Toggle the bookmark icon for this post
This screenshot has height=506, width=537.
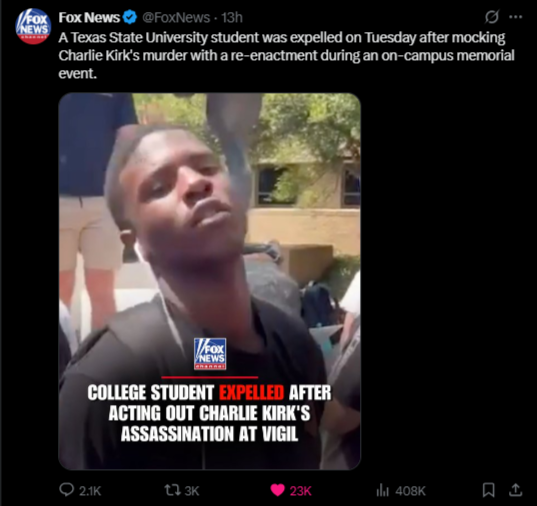click(488, 490)
